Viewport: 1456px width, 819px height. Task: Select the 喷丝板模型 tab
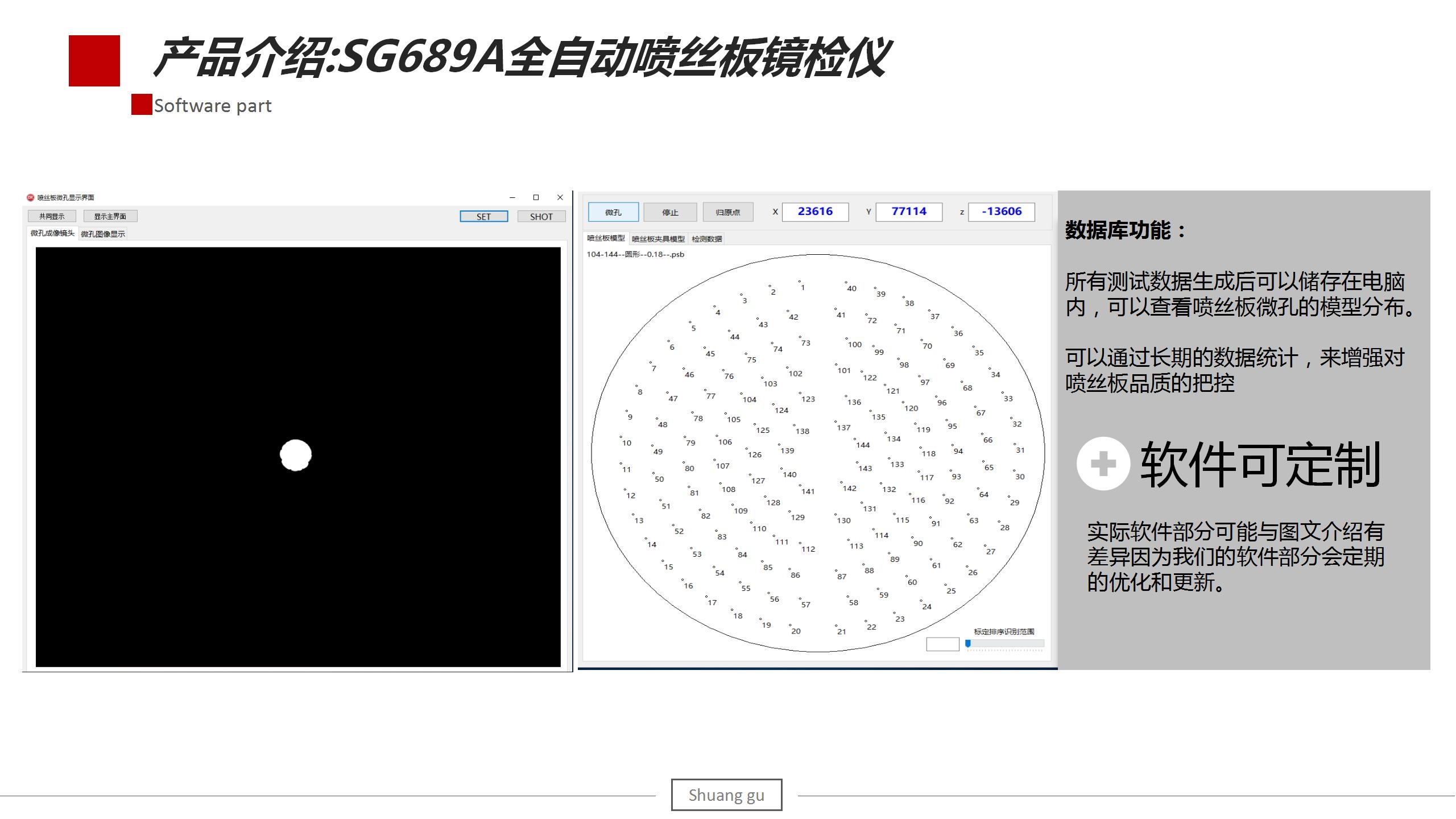[x=606, y=238]
